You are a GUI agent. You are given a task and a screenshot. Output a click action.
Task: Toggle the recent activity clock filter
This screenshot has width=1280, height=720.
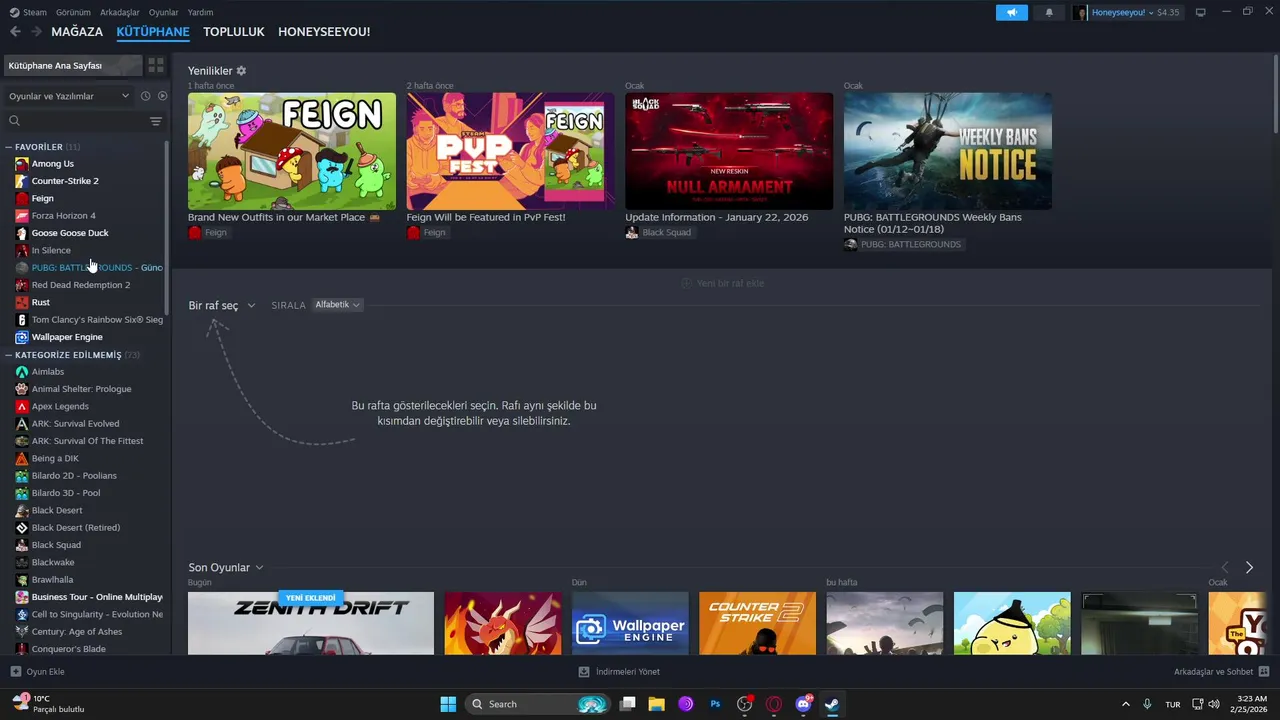tap(145, 96)
